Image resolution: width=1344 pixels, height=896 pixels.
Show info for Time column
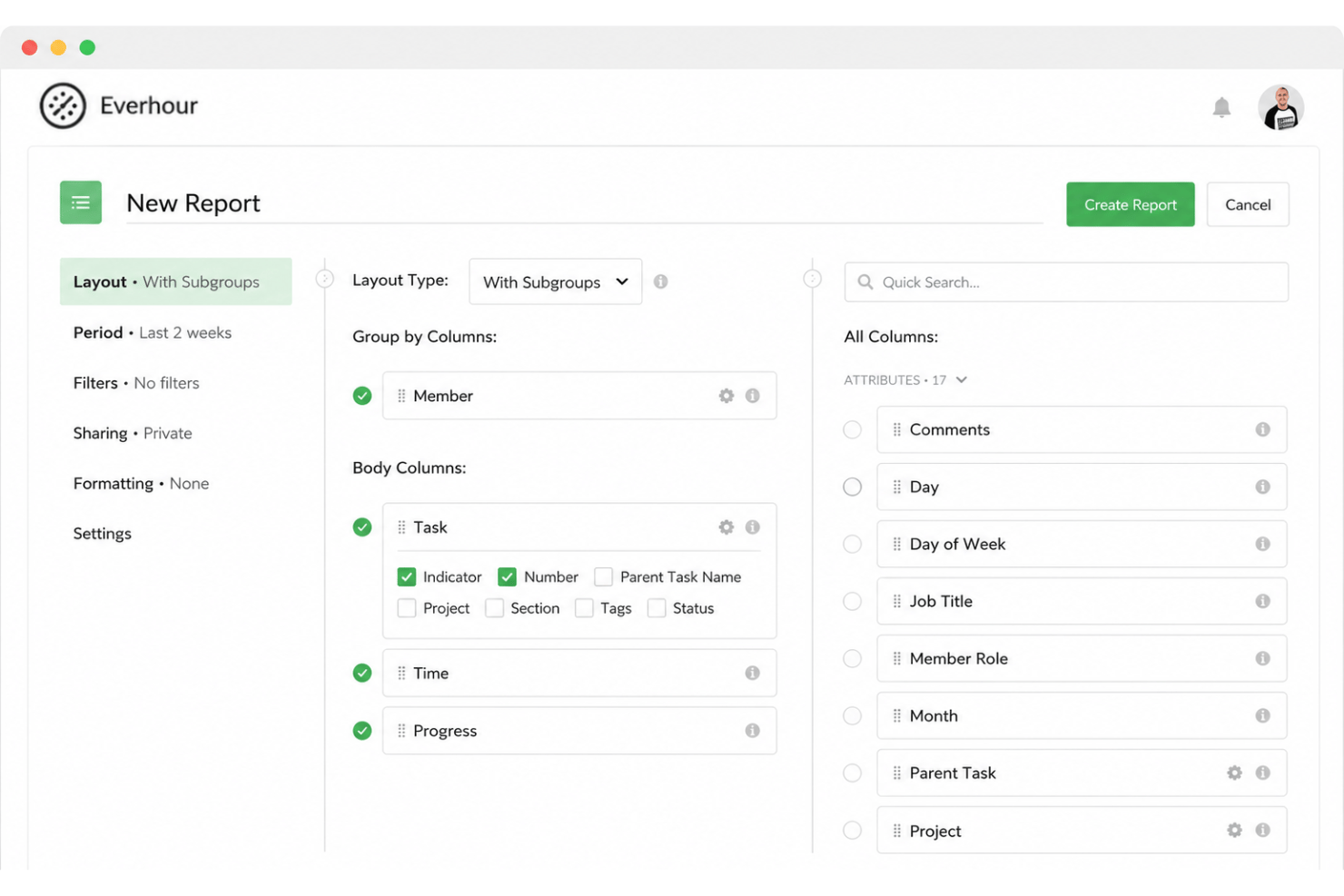pyautogui.click(x=753, y=673)
